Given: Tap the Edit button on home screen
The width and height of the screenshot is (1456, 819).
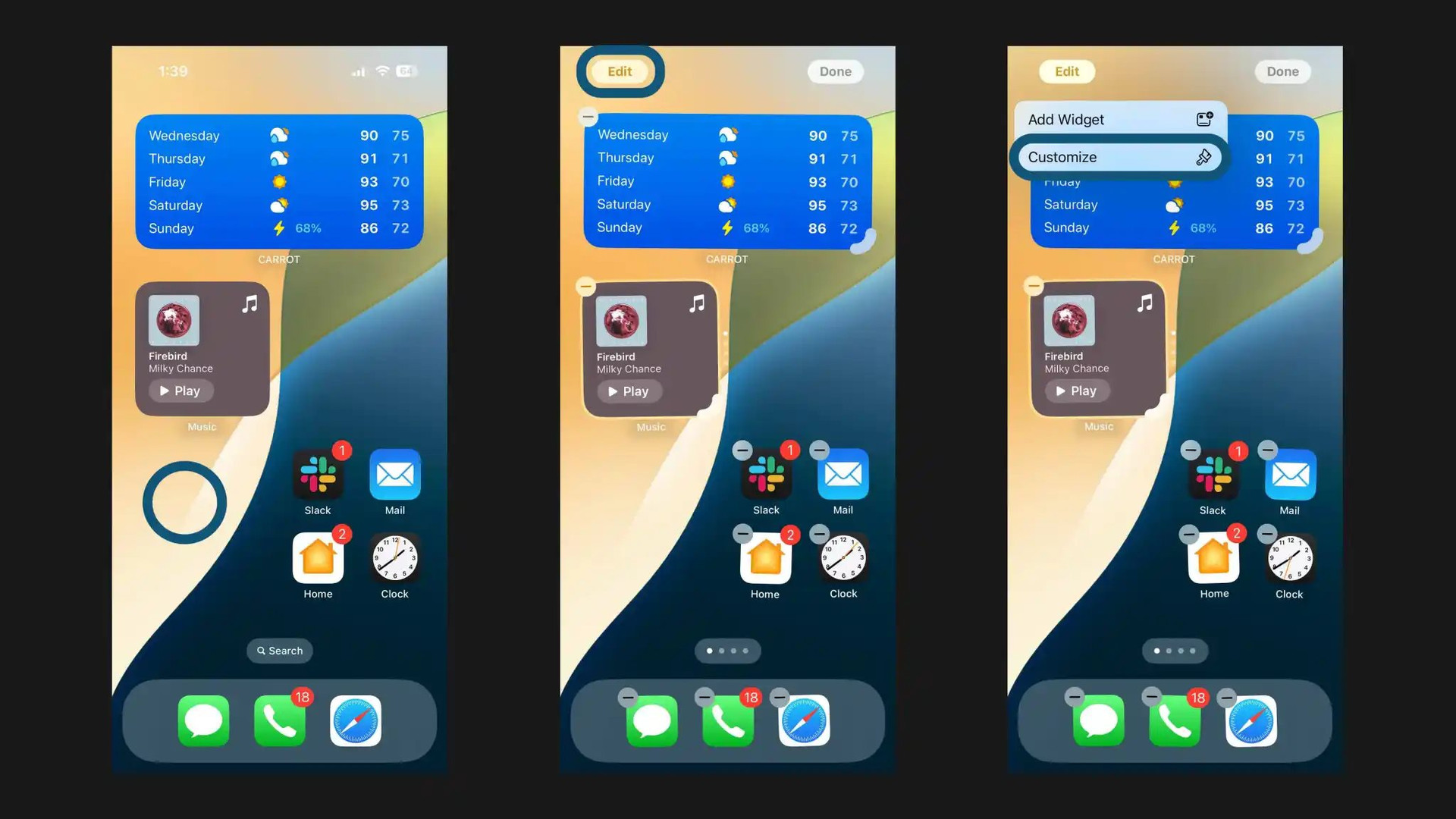Looking at the screenshot, I should pyautogui.click(x=620, y=71).
